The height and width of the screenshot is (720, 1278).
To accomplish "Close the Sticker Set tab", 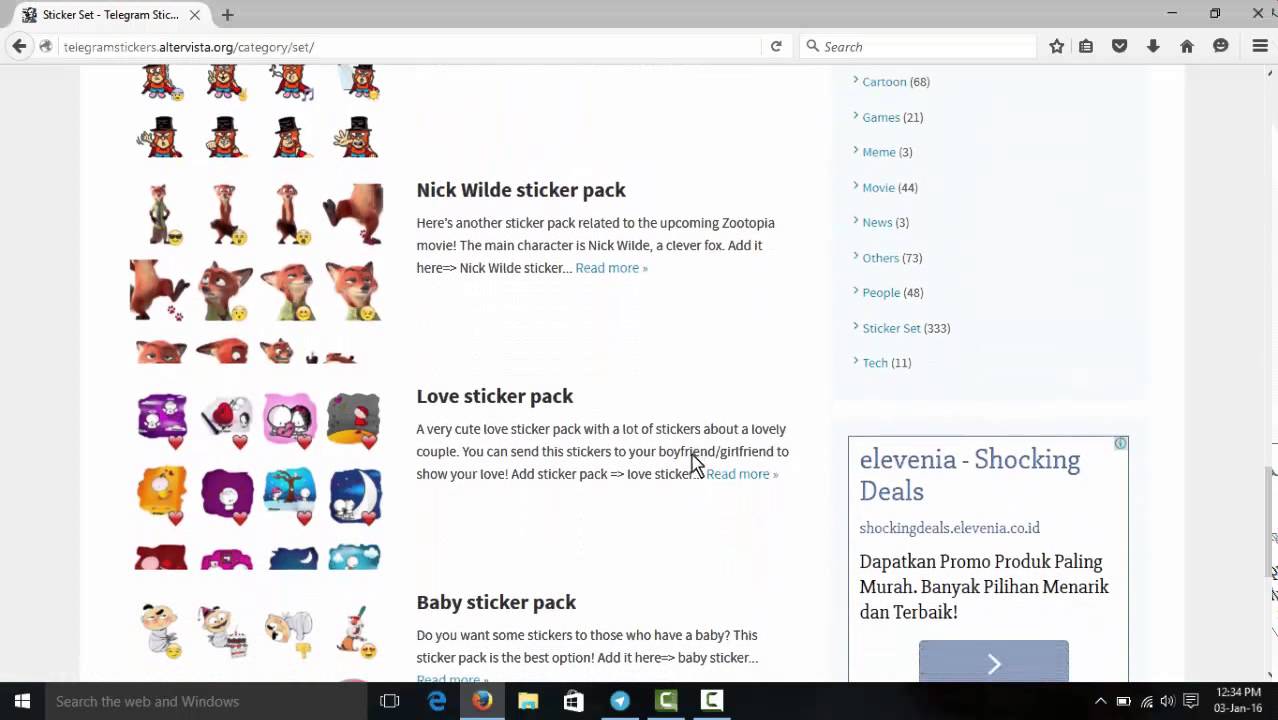I will [195, 15].
